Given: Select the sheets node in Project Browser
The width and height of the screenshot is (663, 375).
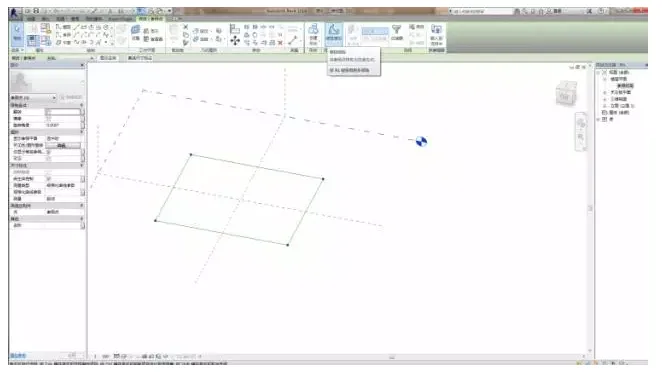Looking at the screenshot, I should 619,112.
